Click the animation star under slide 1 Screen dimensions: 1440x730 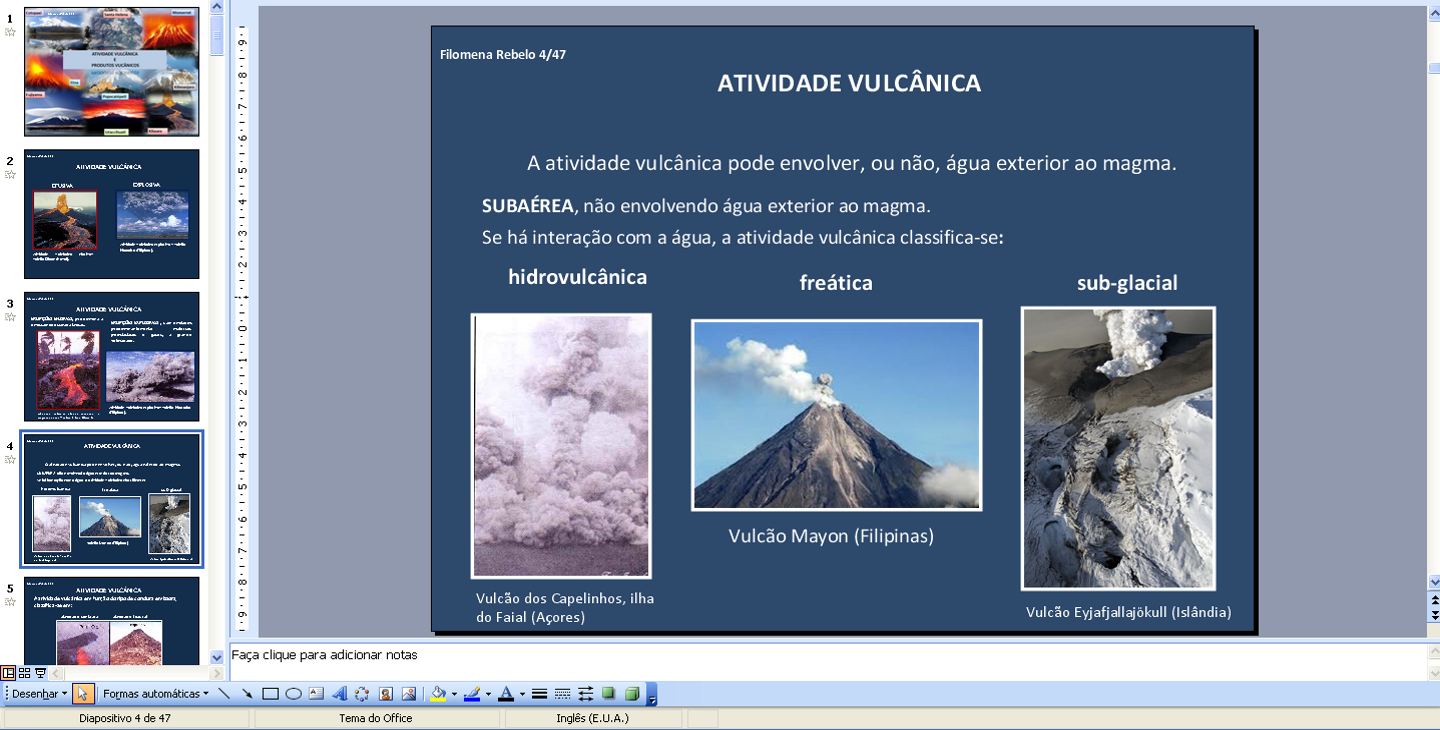(x=10, y=32)
